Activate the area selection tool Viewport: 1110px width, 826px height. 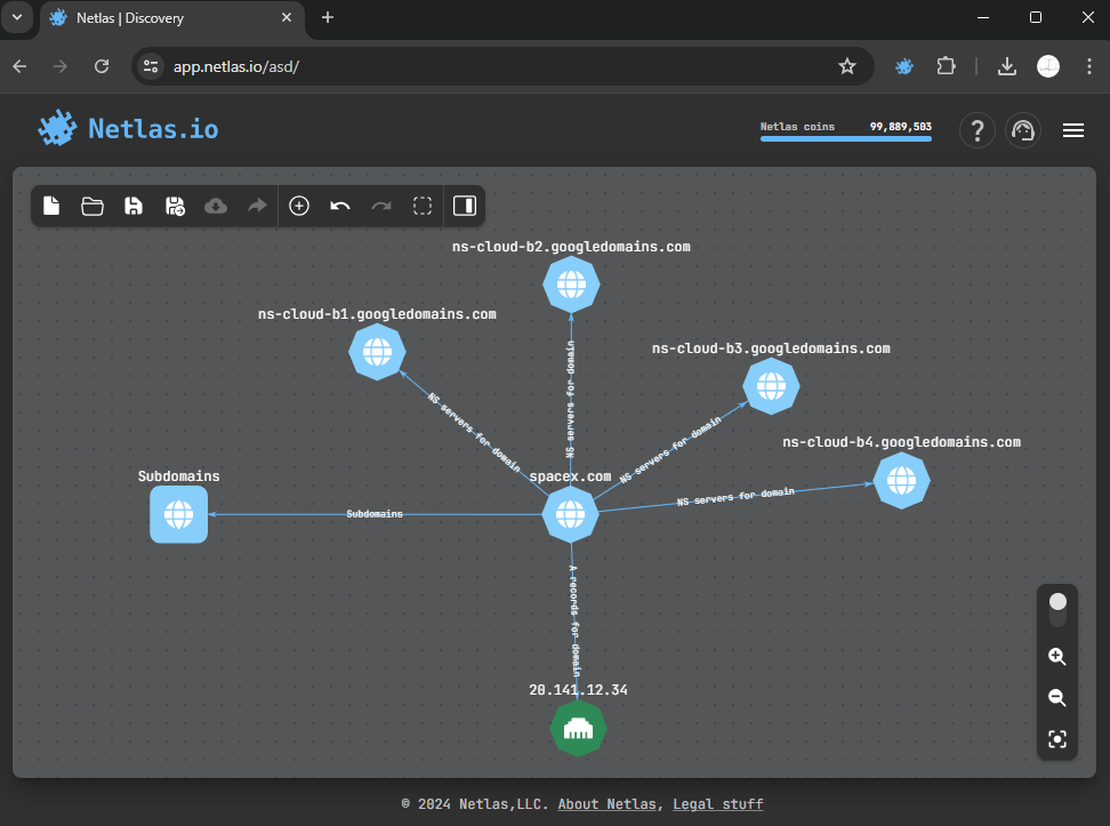coord(422,205)
